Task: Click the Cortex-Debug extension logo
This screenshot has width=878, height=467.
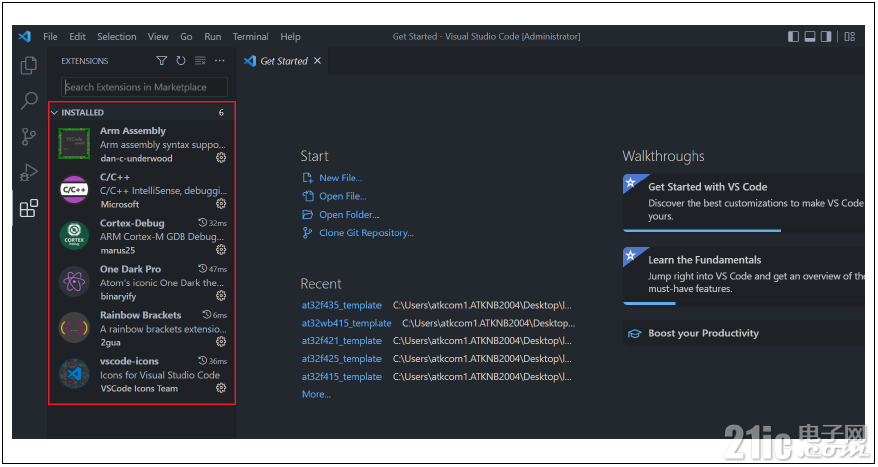Action: pos(74,236)
